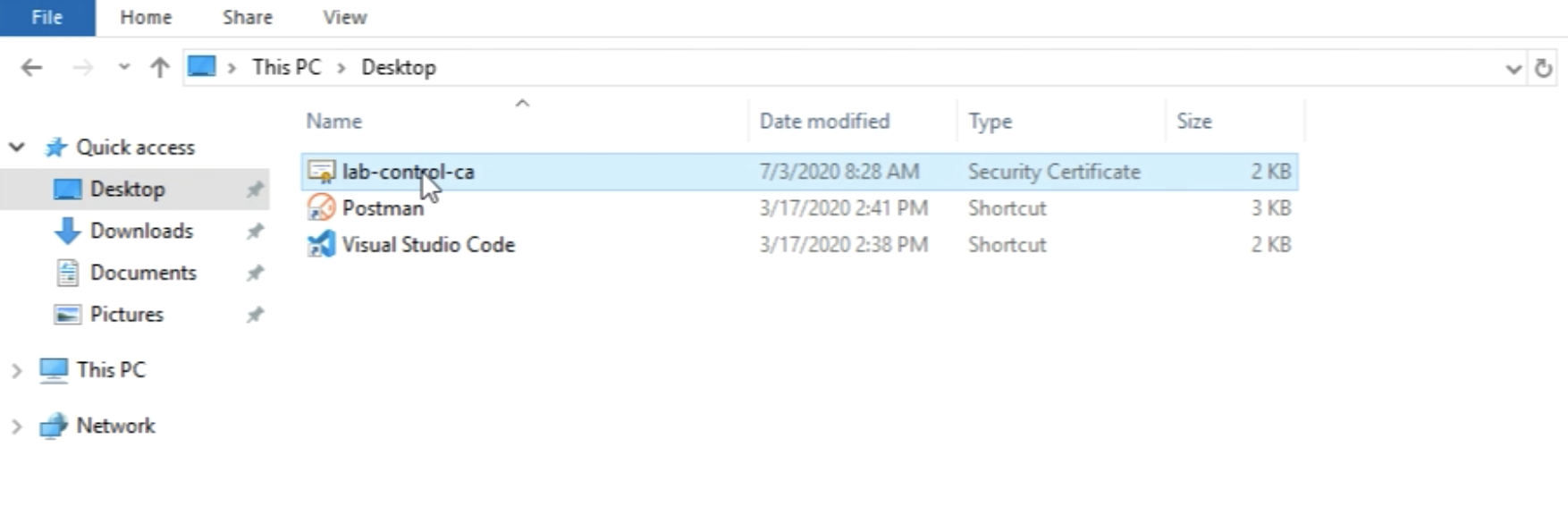Sort files by Type column header

(991, 122)
